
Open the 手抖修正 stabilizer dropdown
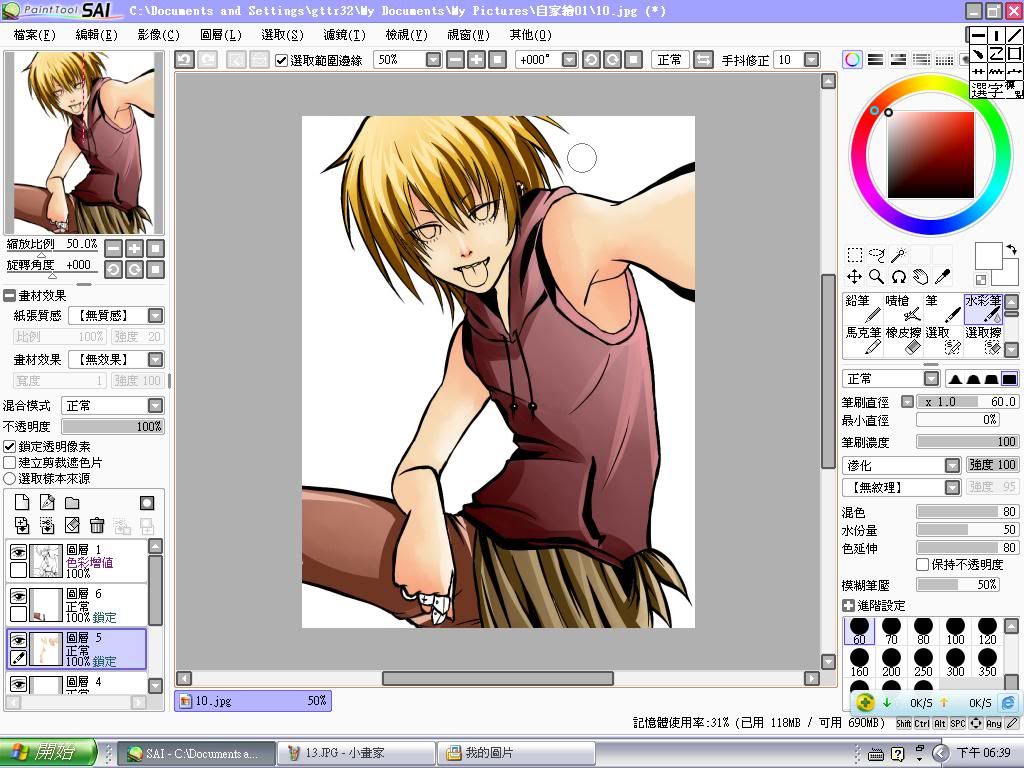pos(811,60)
